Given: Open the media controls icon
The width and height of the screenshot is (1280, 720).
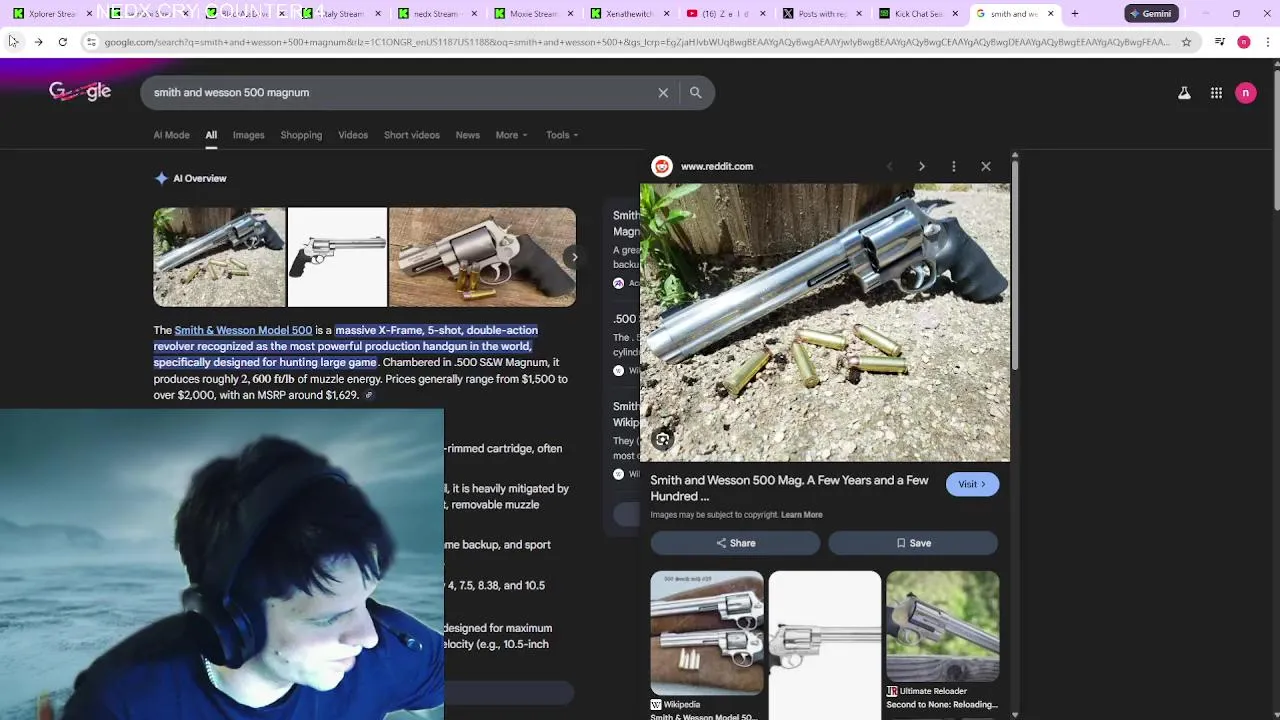Looking at the screenshot, I should (x=1220, y=42).
